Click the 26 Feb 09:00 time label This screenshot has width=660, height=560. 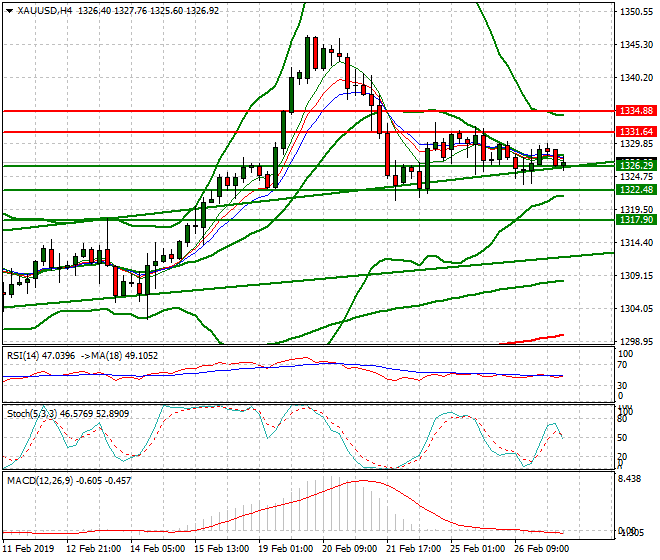click(542, 549)
